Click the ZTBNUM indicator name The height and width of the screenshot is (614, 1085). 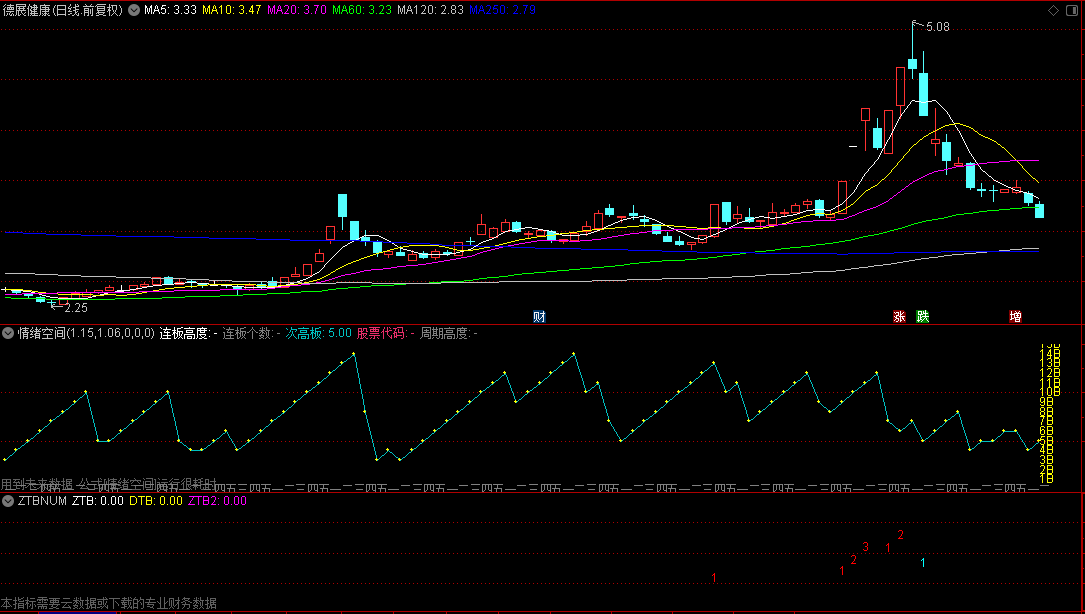(42, 500)
